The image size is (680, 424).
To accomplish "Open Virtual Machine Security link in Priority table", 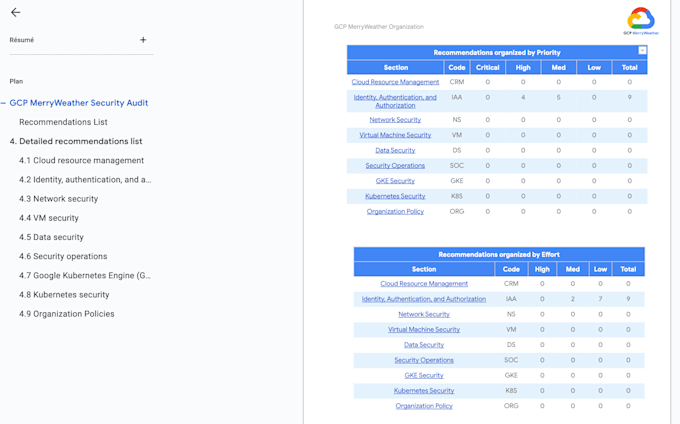I will [395, 135].
